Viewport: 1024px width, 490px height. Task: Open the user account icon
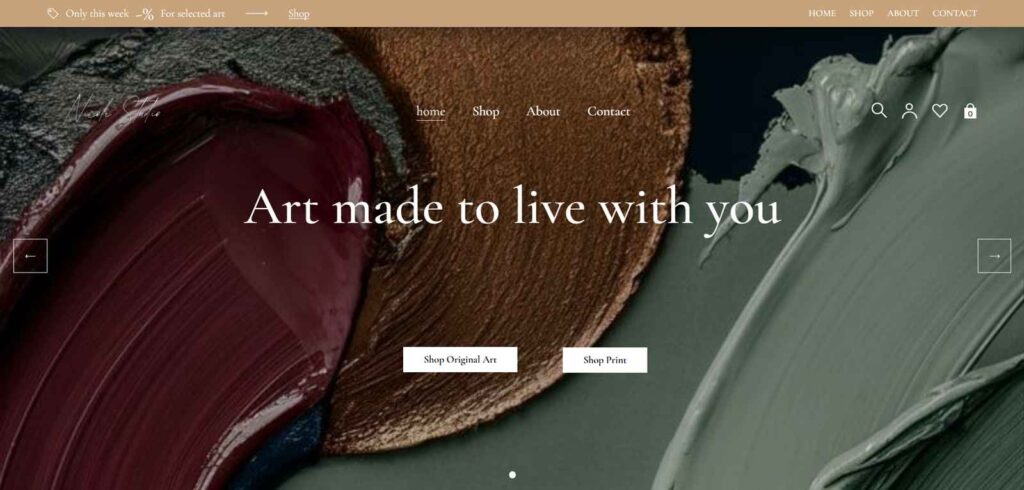pos(909,111)
